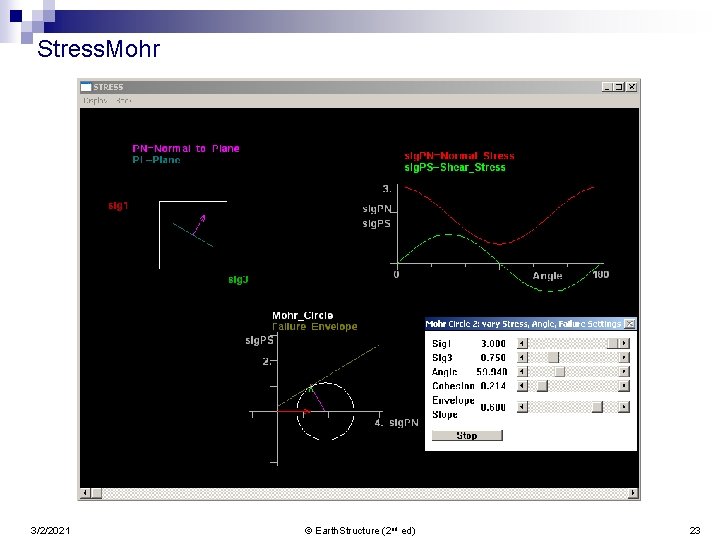This screenshot has width=720, height=540.
Task: Click the Sig3 slider left arrow
Action: (x=522, y=357)
